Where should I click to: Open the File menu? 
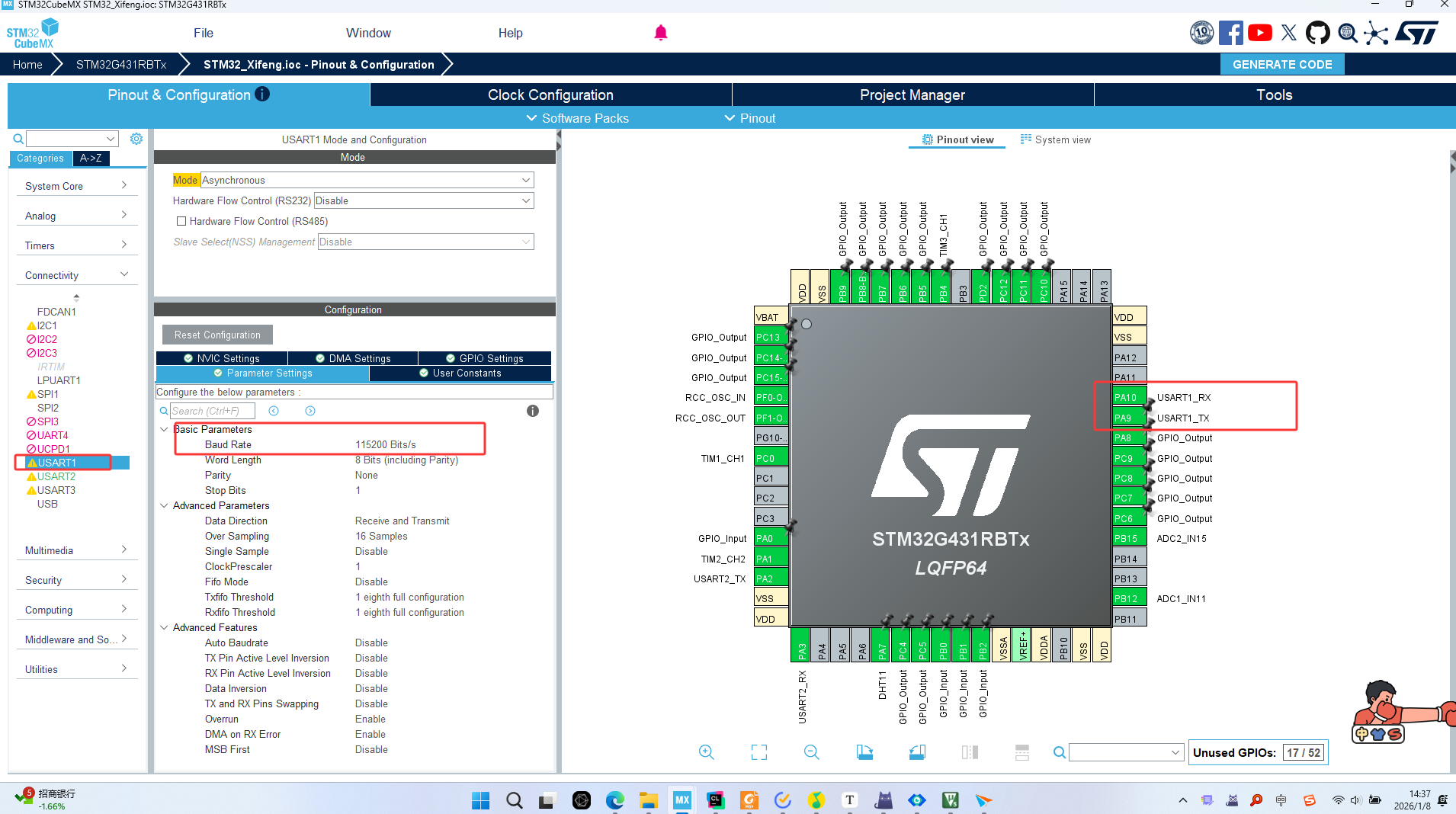click(x=204, y=33)
